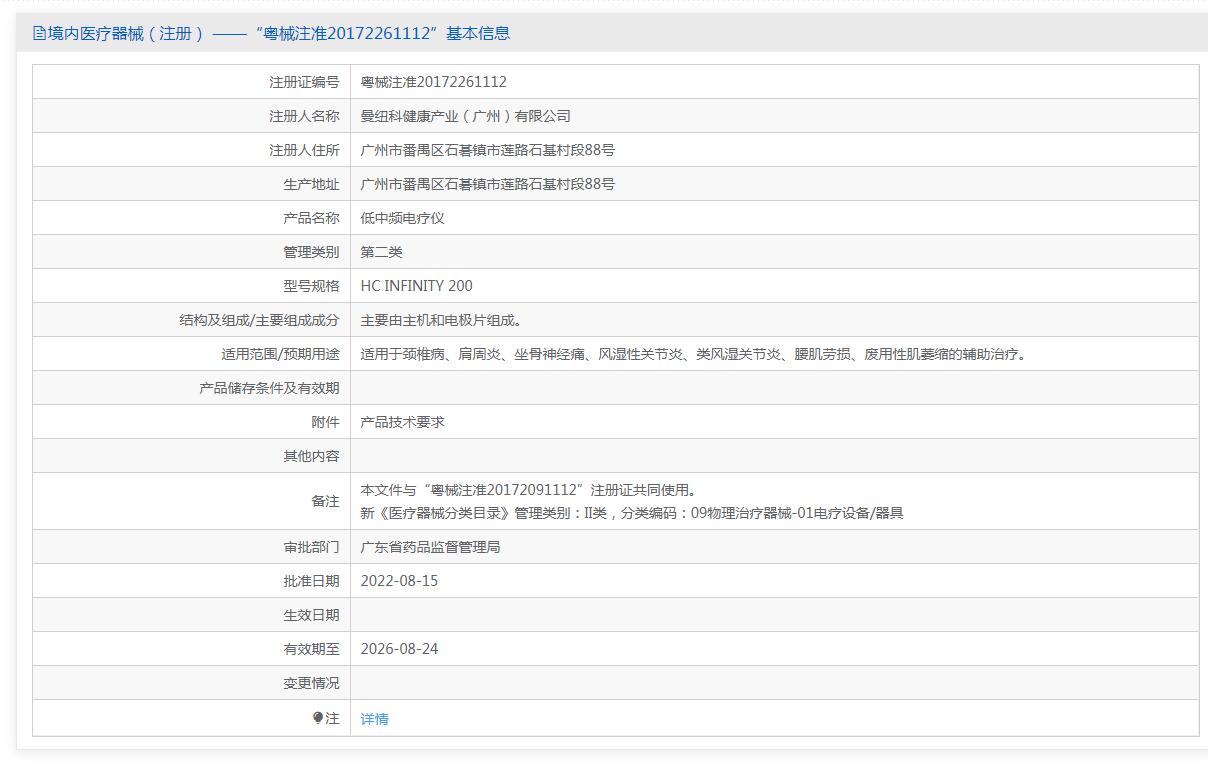Click the remark line about 医疗器械分类目录
This screenshot has height=771, width=1208.
tap(631, 513)
